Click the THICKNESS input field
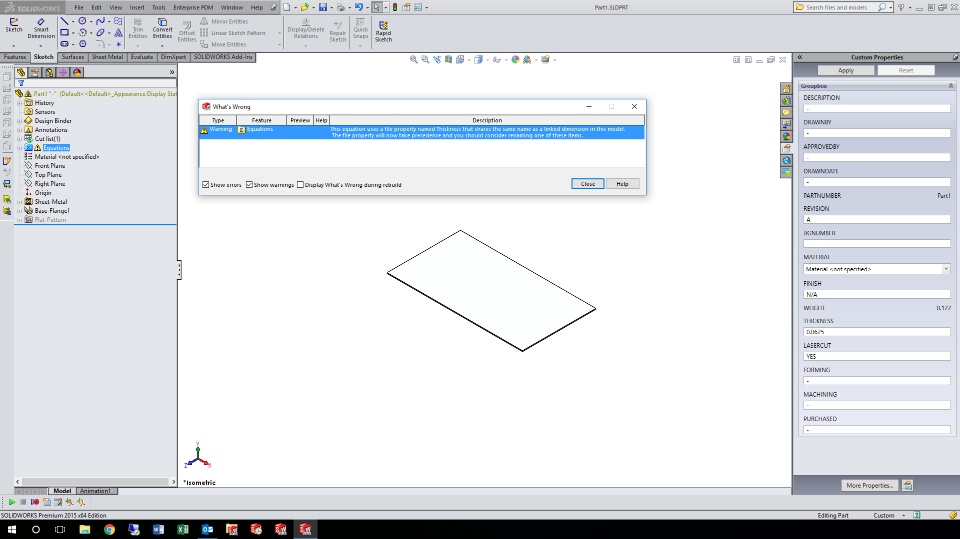The height and width of the screenshot is (539, 960). tap(877, 332)
